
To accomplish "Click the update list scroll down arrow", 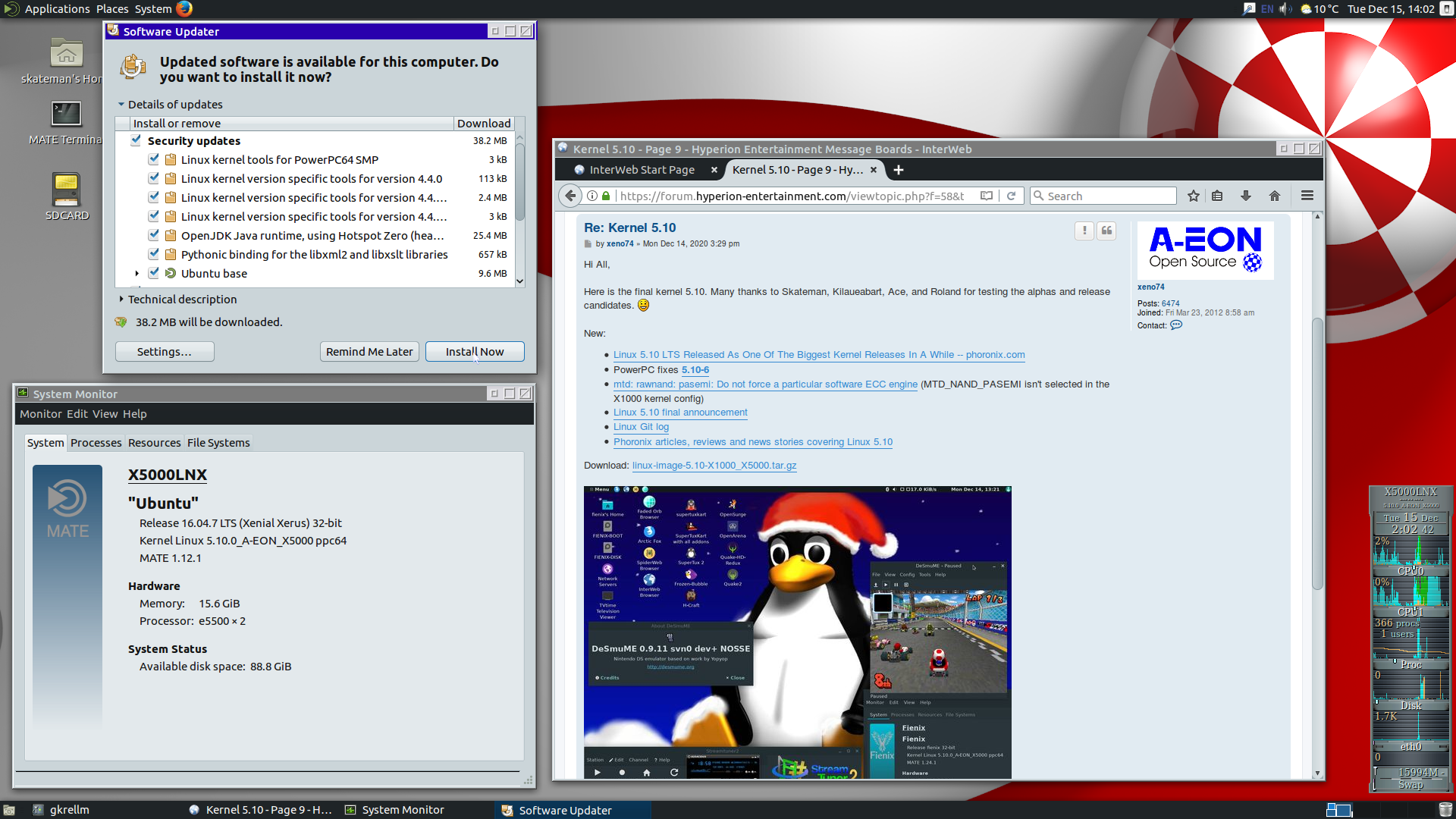I will [x=519, y=281].
